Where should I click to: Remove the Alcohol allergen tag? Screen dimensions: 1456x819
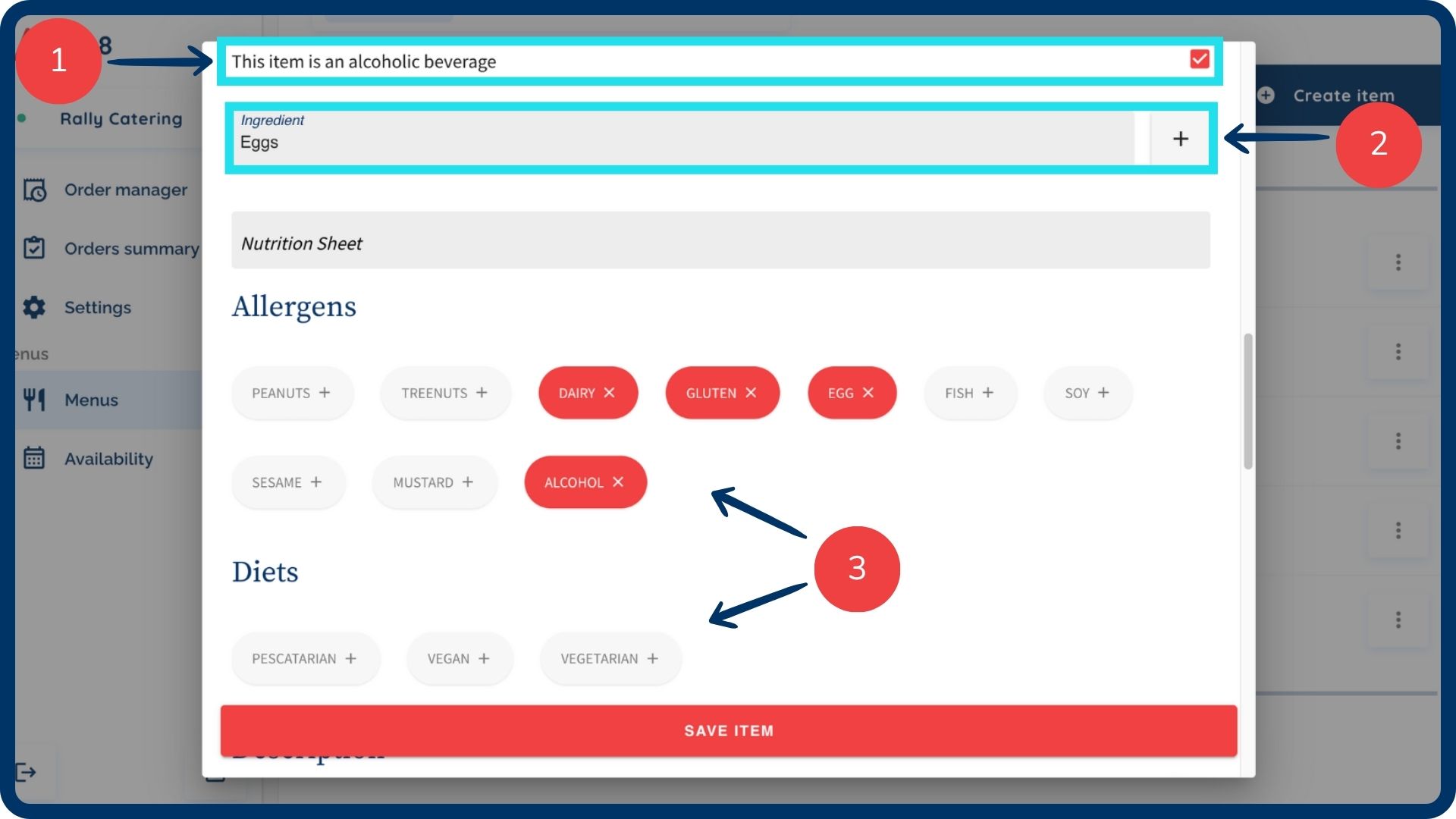pyautogui.click(x=618, y=482)
